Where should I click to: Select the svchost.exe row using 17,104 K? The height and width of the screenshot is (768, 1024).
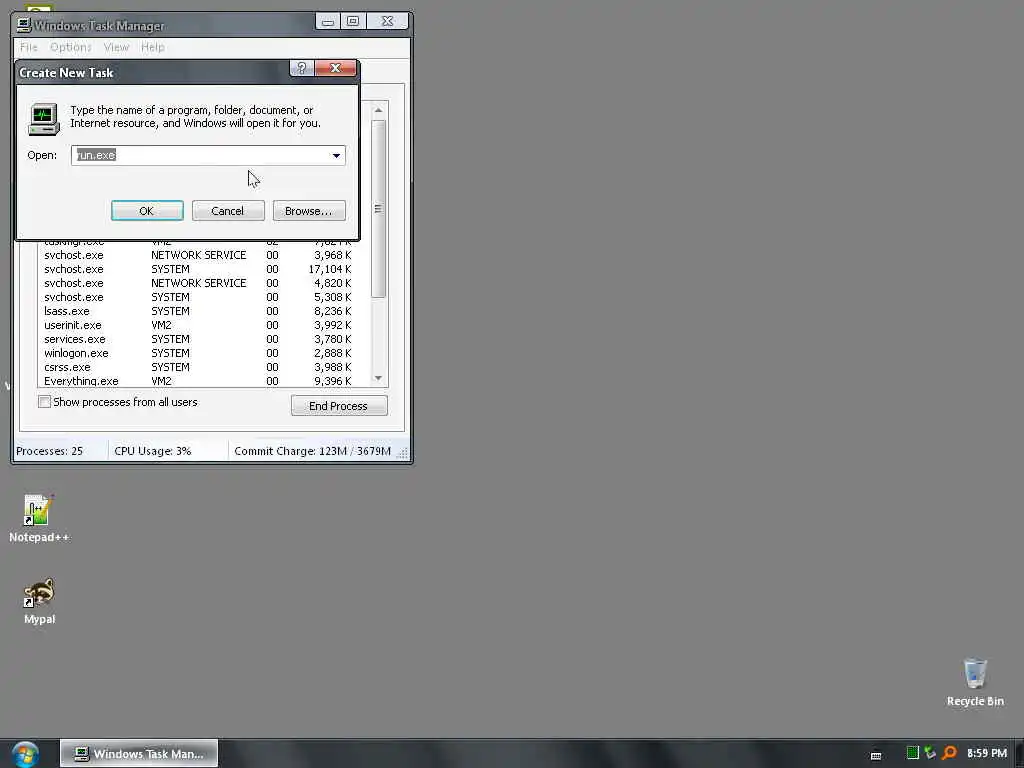coord(199,269)
